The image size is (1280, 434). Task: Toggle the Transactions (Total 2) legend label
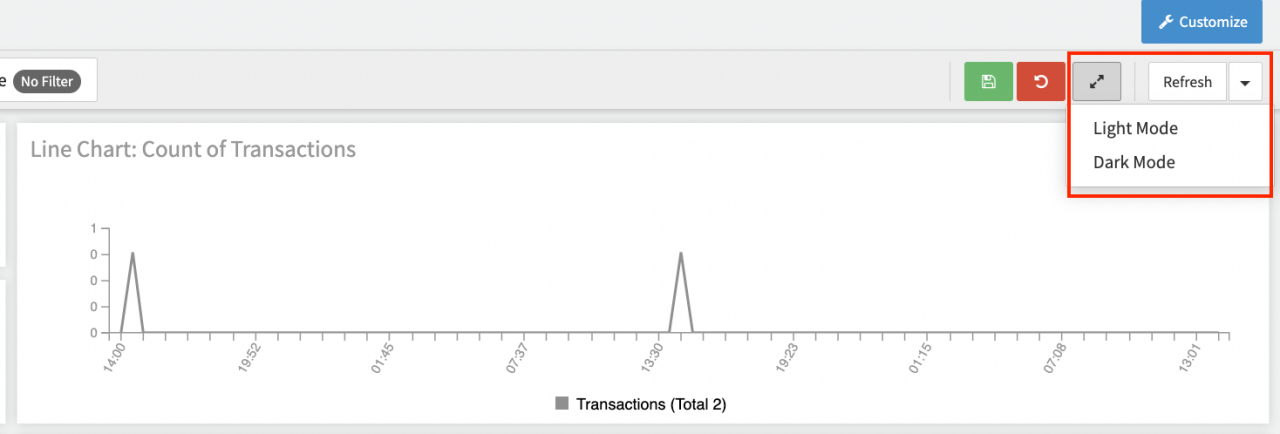[651, 404]
